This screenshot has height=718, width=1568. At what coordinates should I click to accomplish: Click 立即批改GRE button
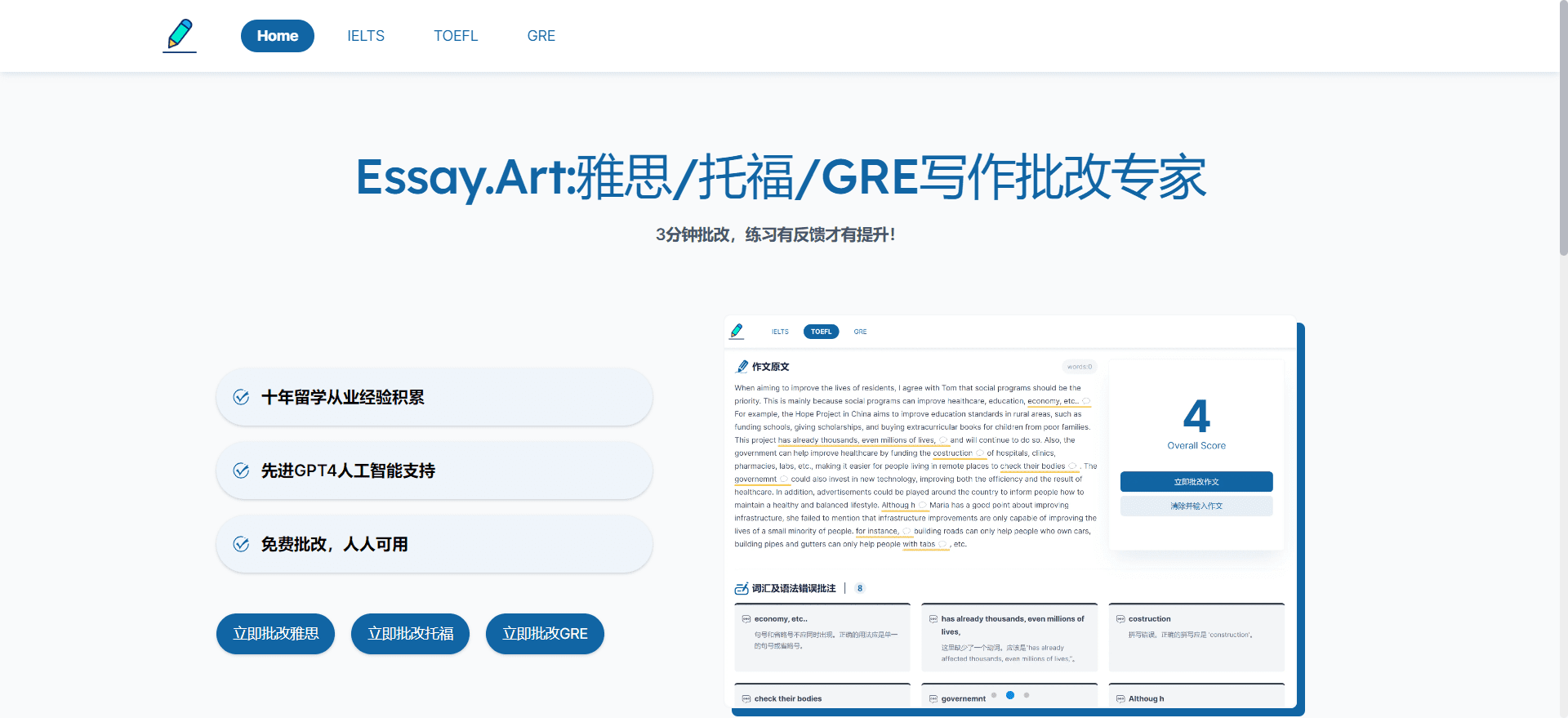[546, 634]
